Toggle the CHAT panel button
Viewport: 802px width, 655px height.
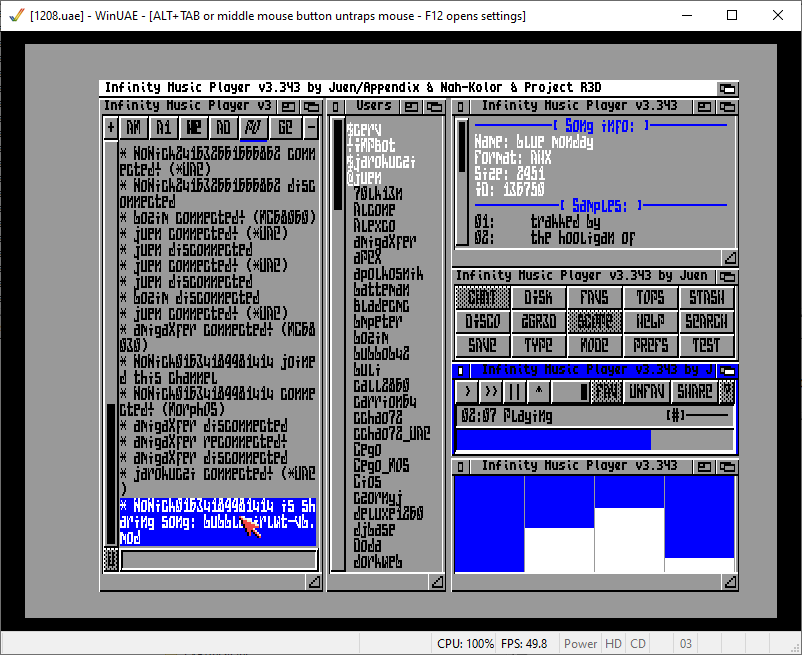pyautogui.click(x=482, y=298)
